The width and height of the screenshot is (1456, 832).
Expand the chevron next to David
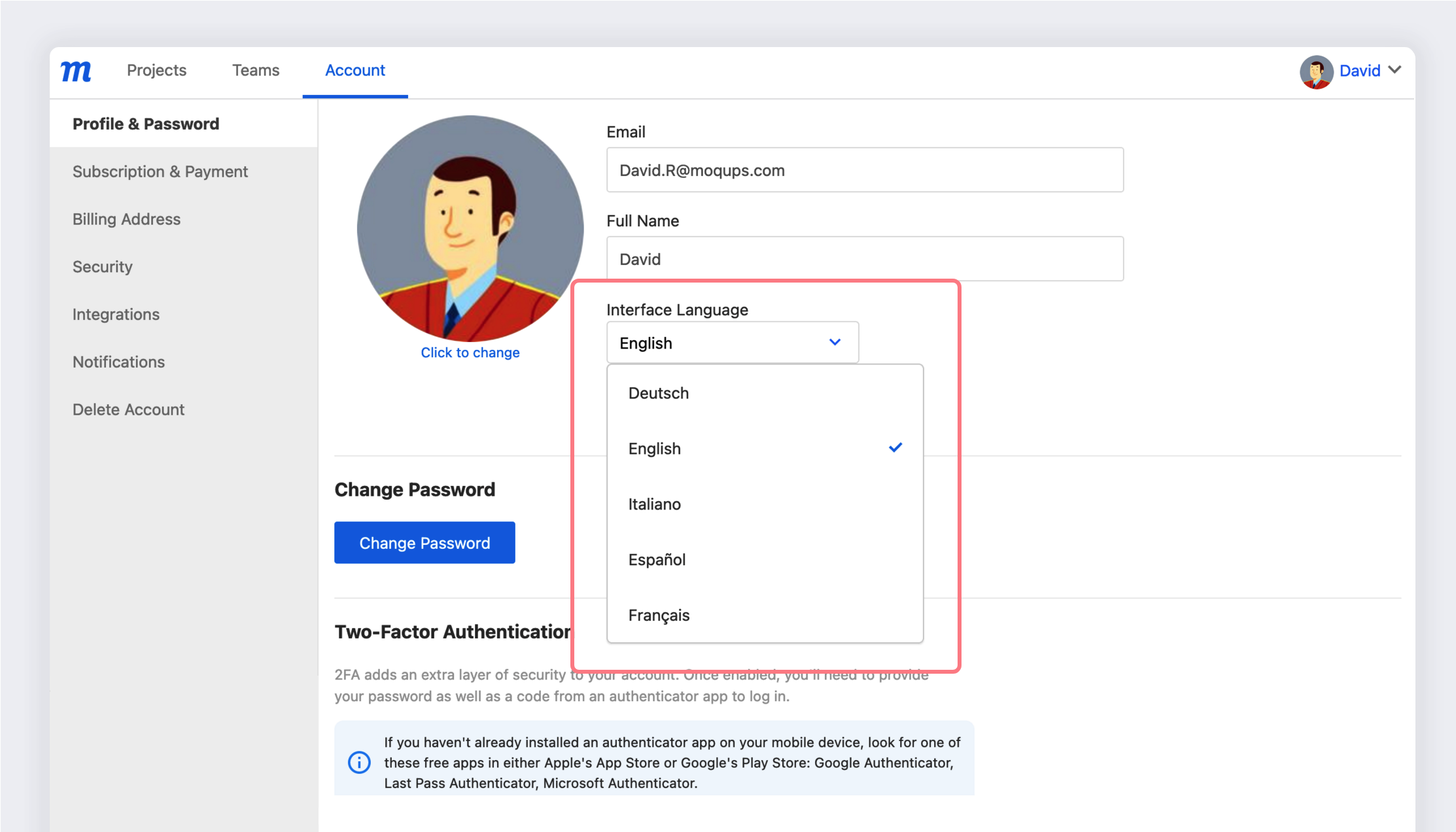click(x=1396, y=70)
